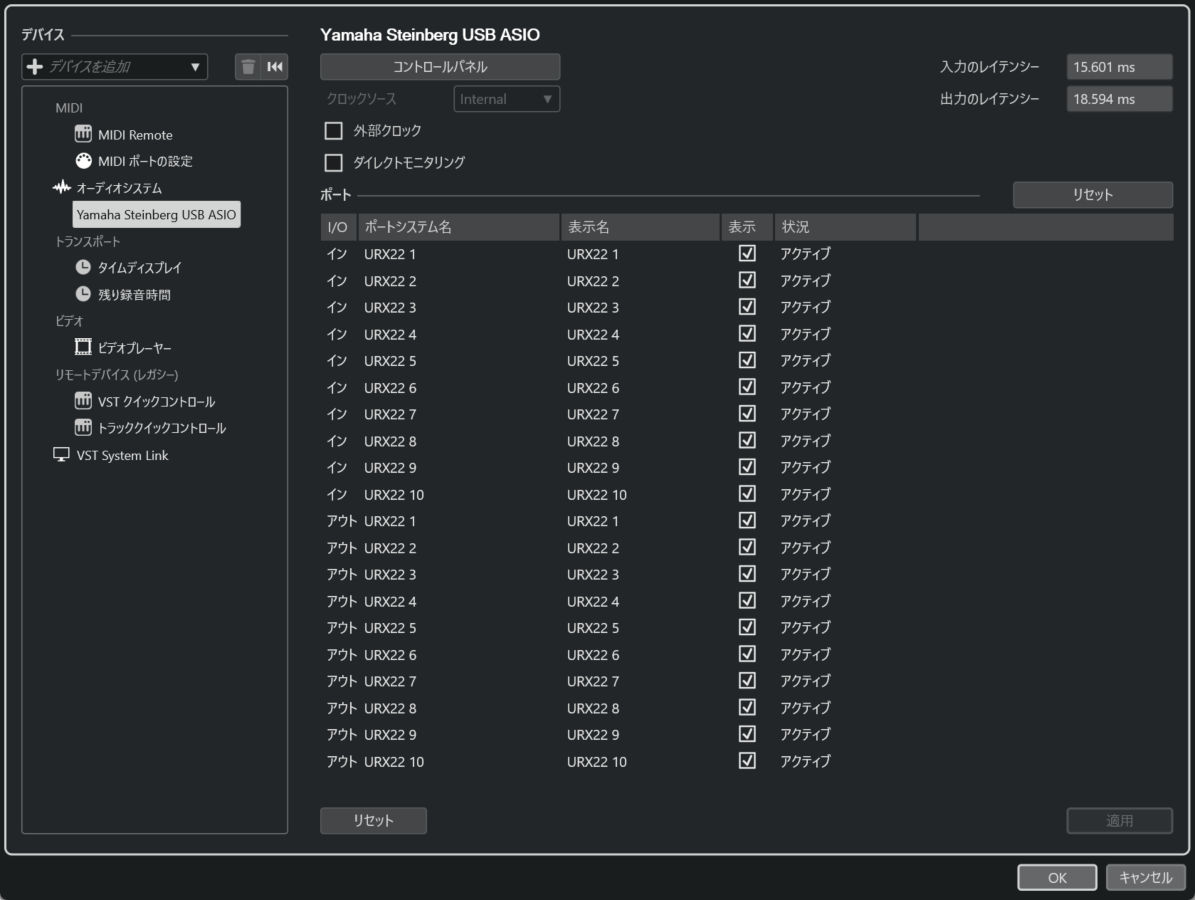Image resolution: width=1195 pixels, height=900 pixels.
Task: Click port system name イン URX22 3
Action: tap(390, 308)
